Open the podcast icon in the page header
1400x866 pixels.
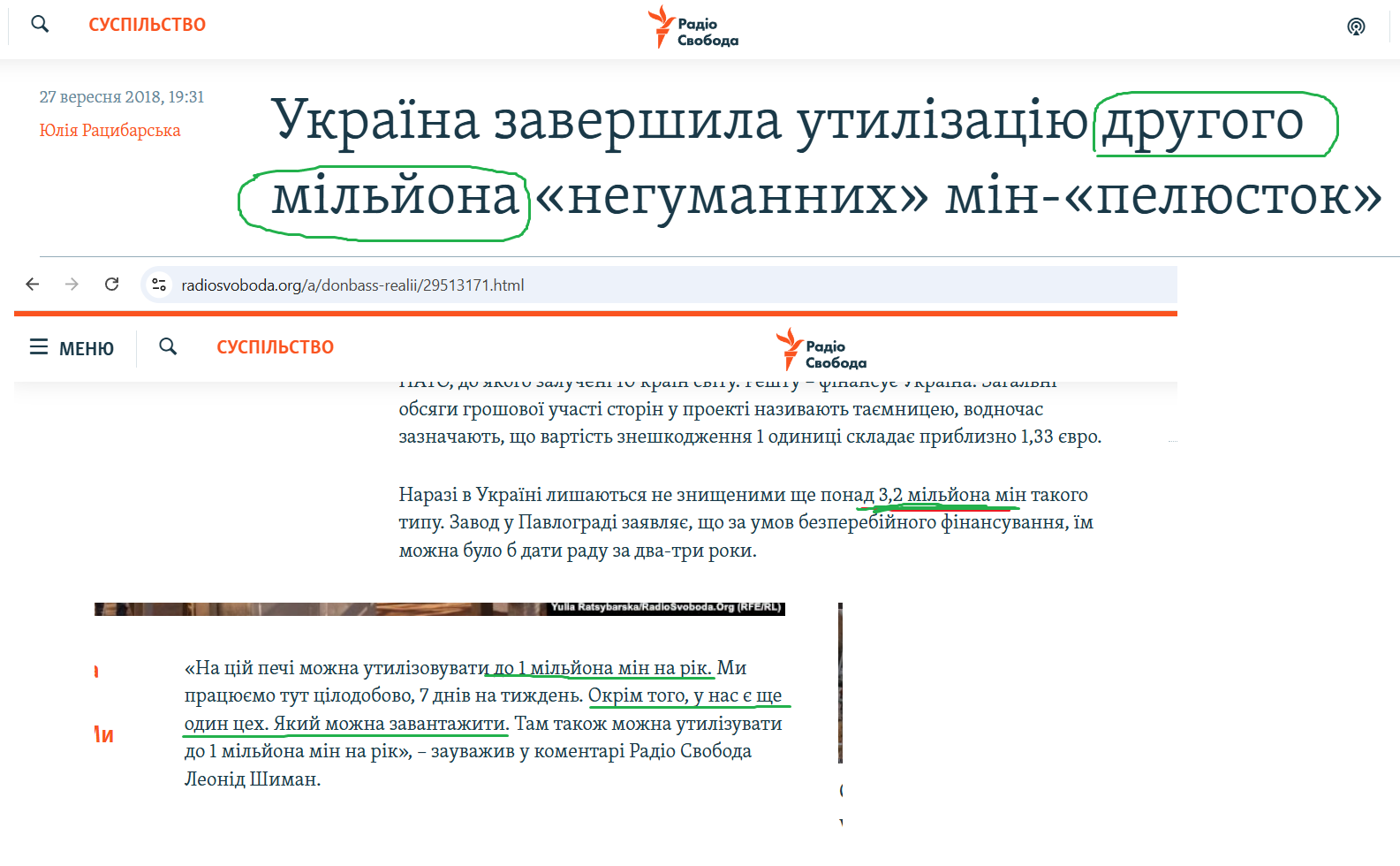tap(1356, 27)
